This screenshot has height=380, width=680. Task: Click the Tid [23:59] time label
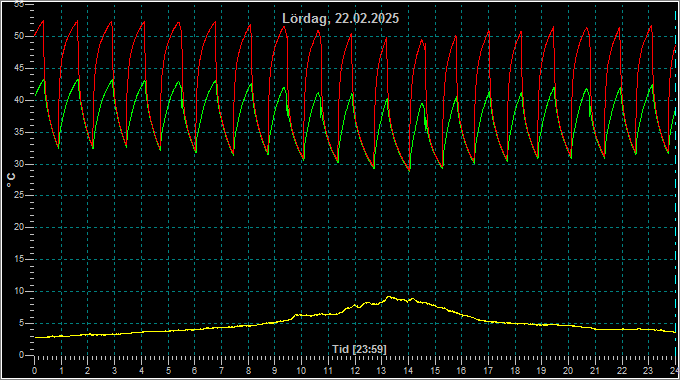[359, 349]
